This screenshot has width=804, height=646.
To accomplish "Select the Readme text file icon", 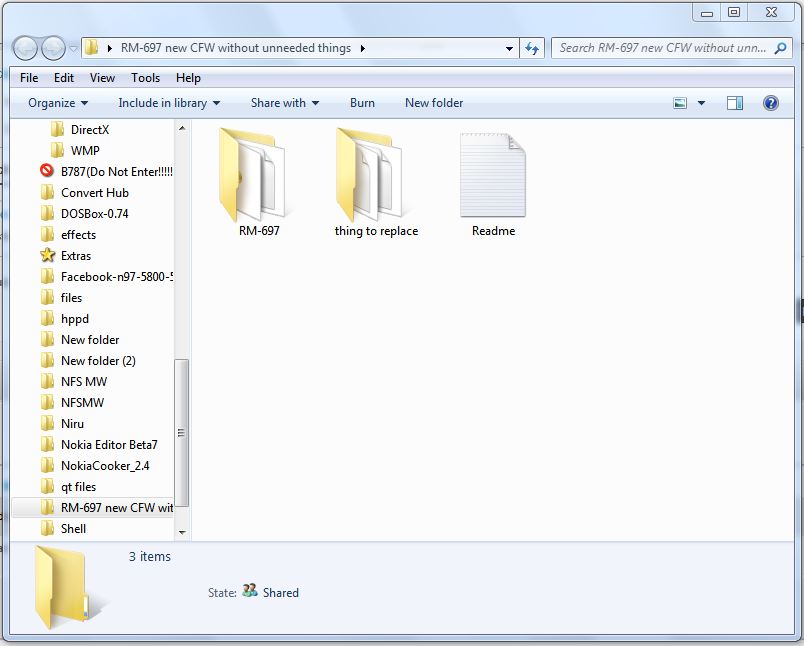I will (x=493, y=175).
